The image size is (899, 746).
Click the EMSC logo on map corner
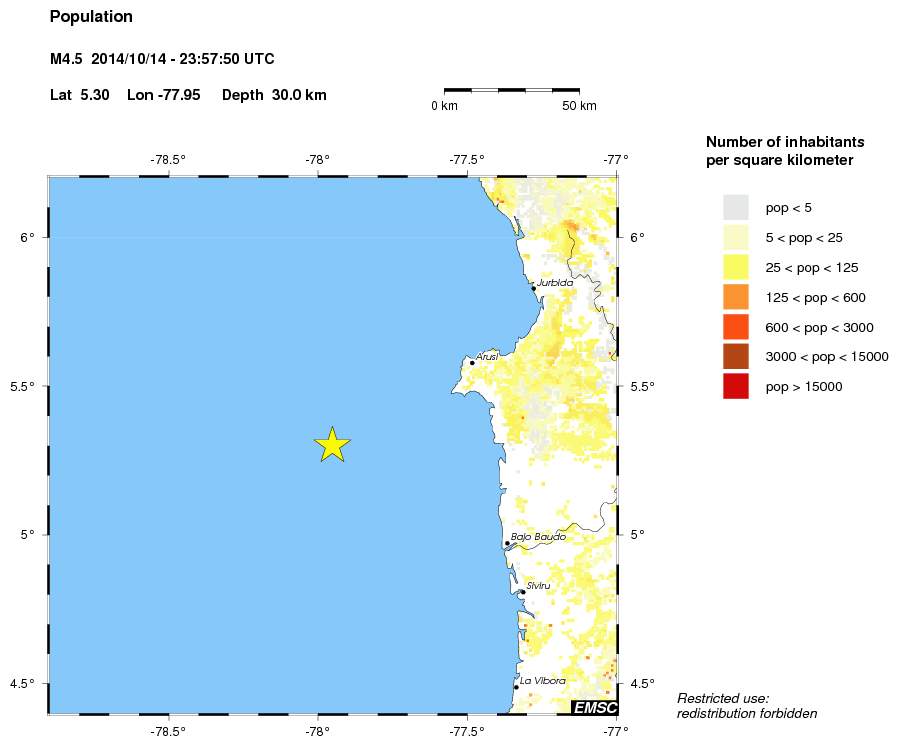594,708
